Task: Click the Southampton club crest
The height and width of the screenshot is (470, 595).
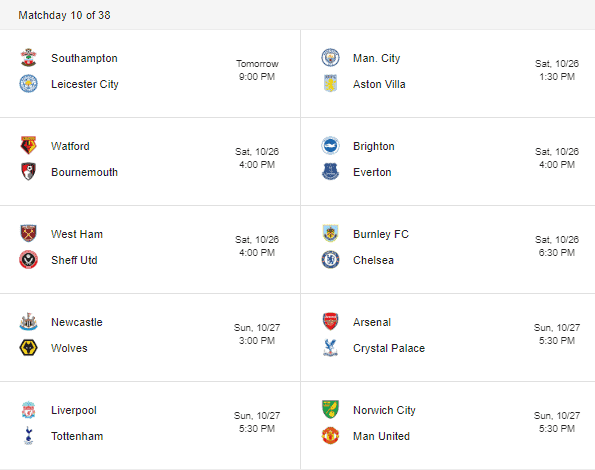Action: (28, 58)
